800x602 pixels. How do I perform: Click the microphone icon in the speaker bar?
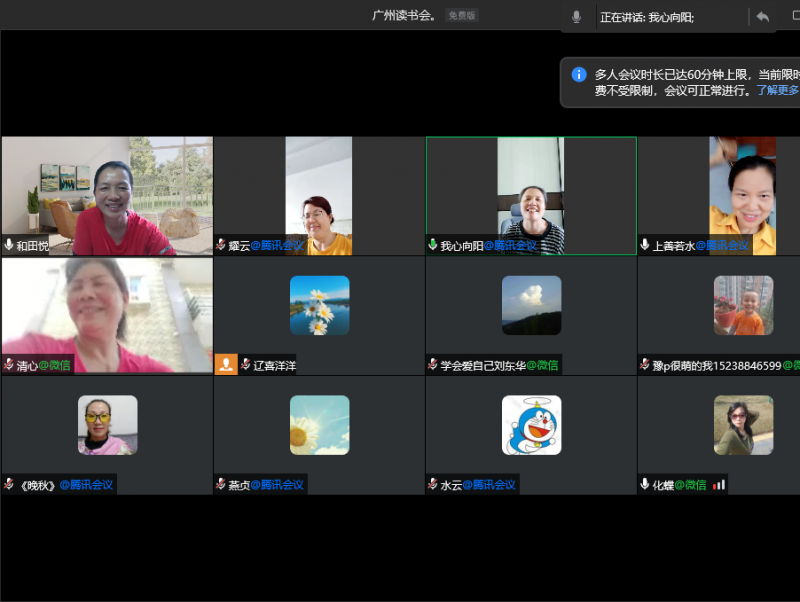pyautogui.click(x=576, y=17)
